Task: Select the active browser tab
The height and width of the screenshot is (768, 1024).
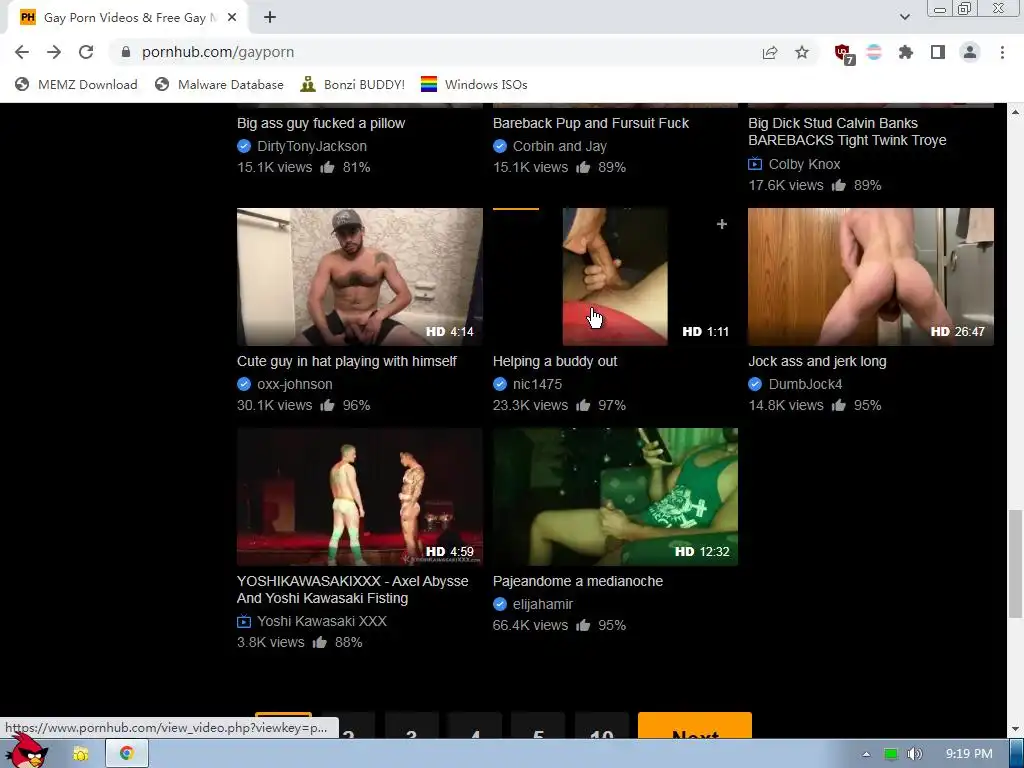Action: (128, 18)
